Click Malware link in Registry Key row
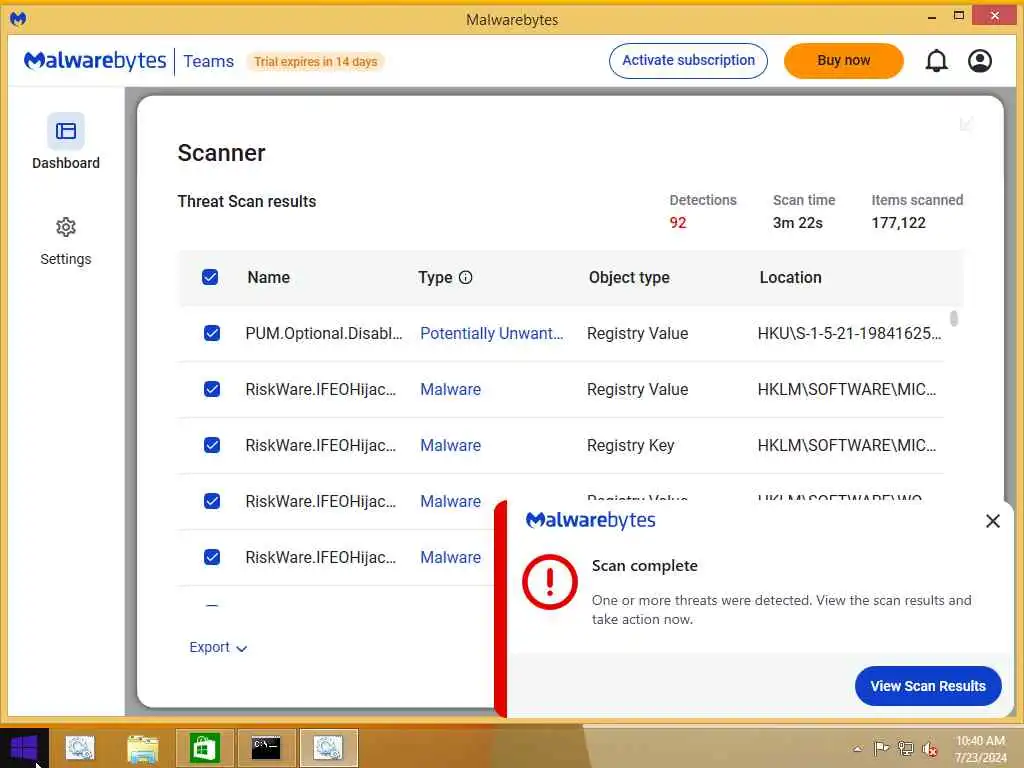 (451, 445)
